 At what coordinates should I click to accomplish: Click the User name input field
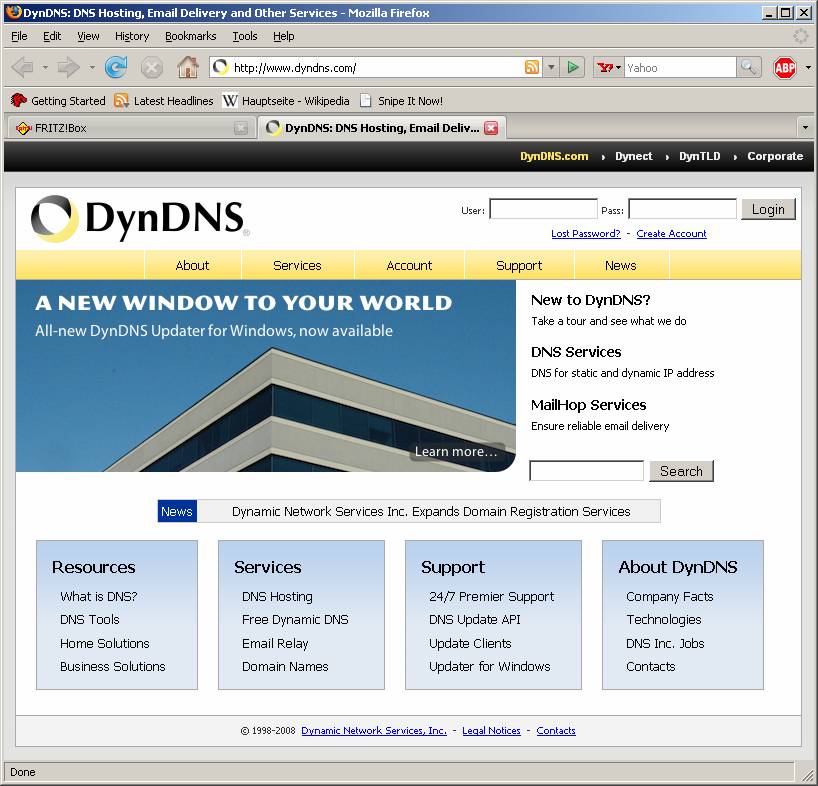543,209
